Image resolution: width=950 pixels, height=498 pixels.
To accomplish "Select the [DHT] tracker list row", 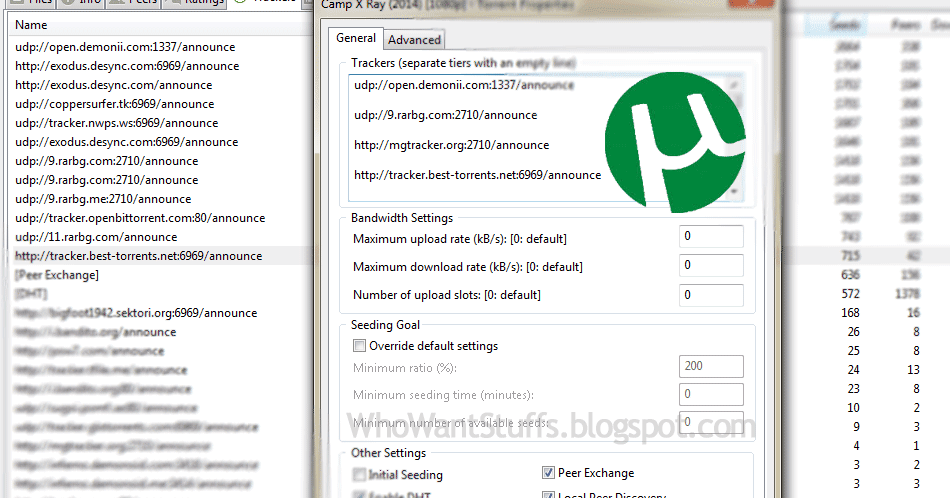I will pyautogui.click(x=31, y=294).
